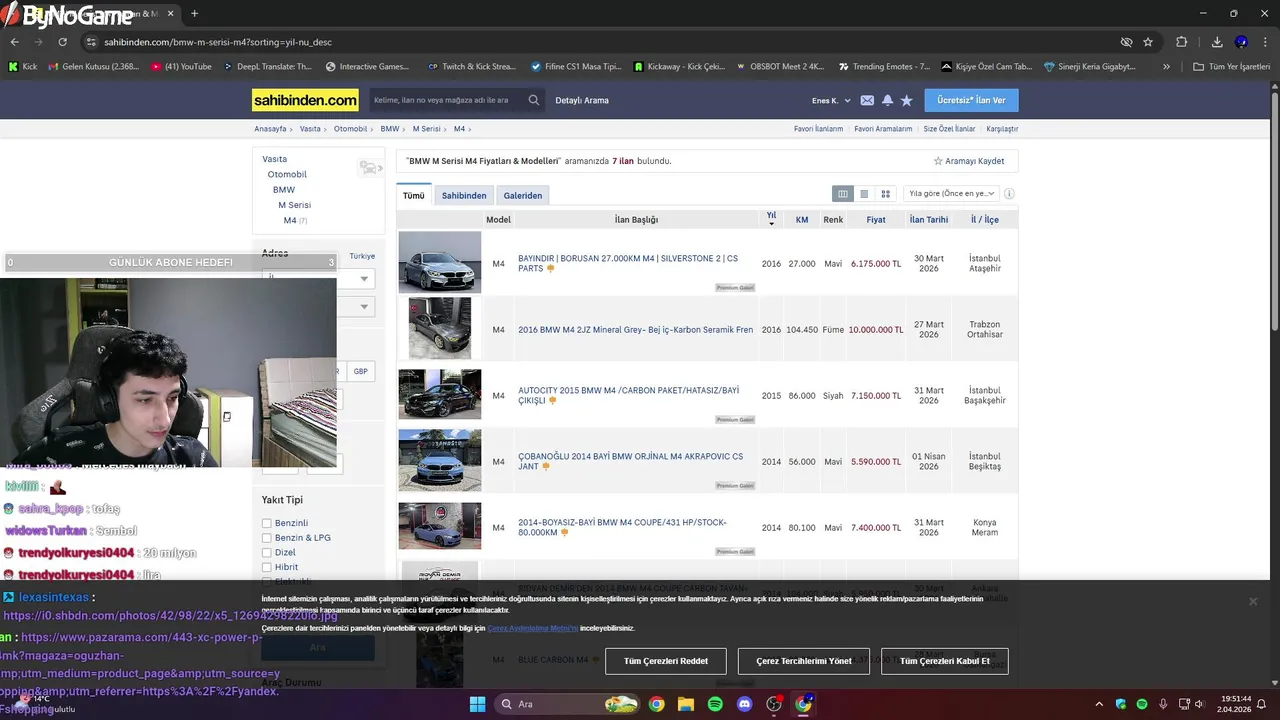The image size is (1280, 720).
Task: Select M Serisi in category tree
Action: click(x=295, y=205)
